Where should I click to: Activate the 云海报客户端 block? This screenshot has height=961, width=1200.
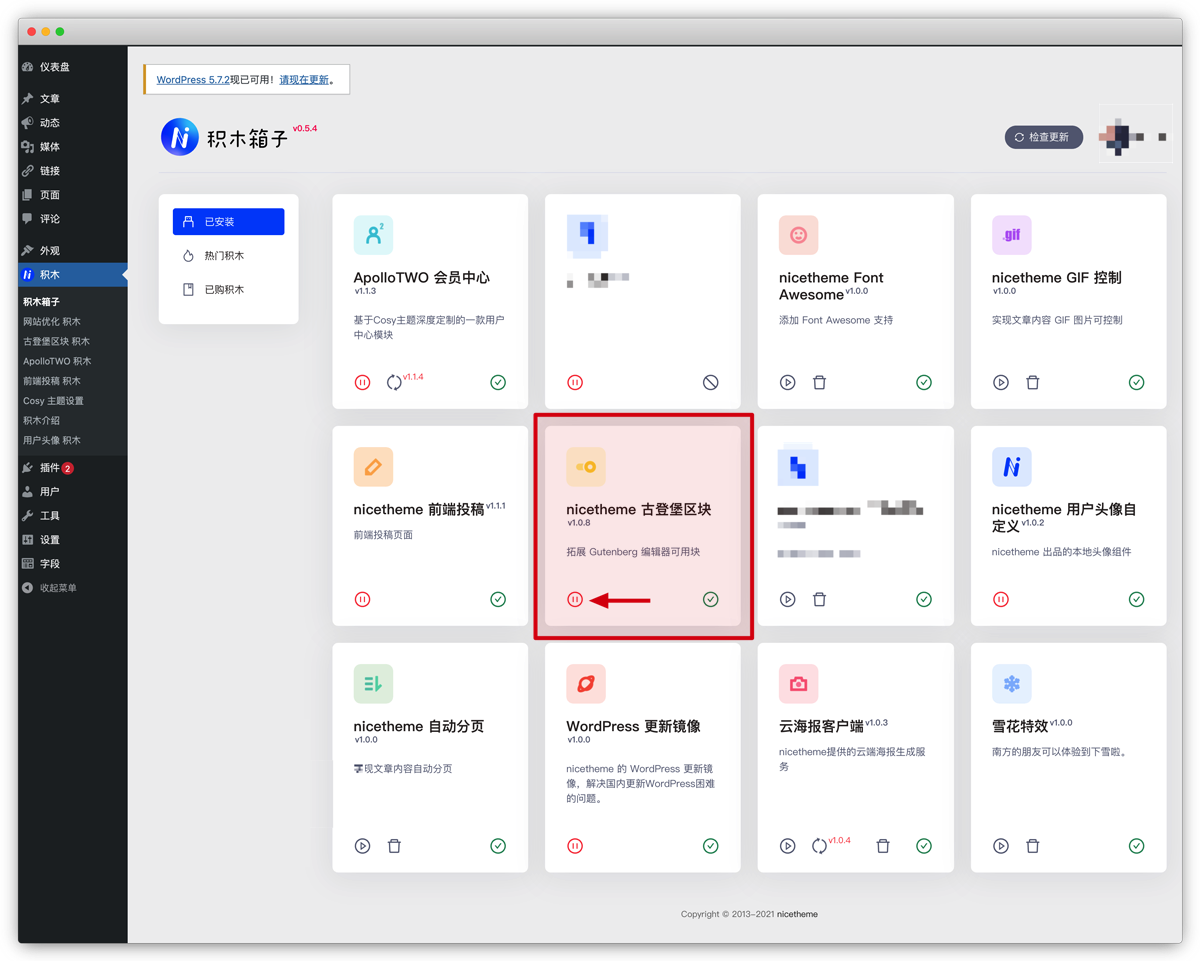tap(788, 846)
